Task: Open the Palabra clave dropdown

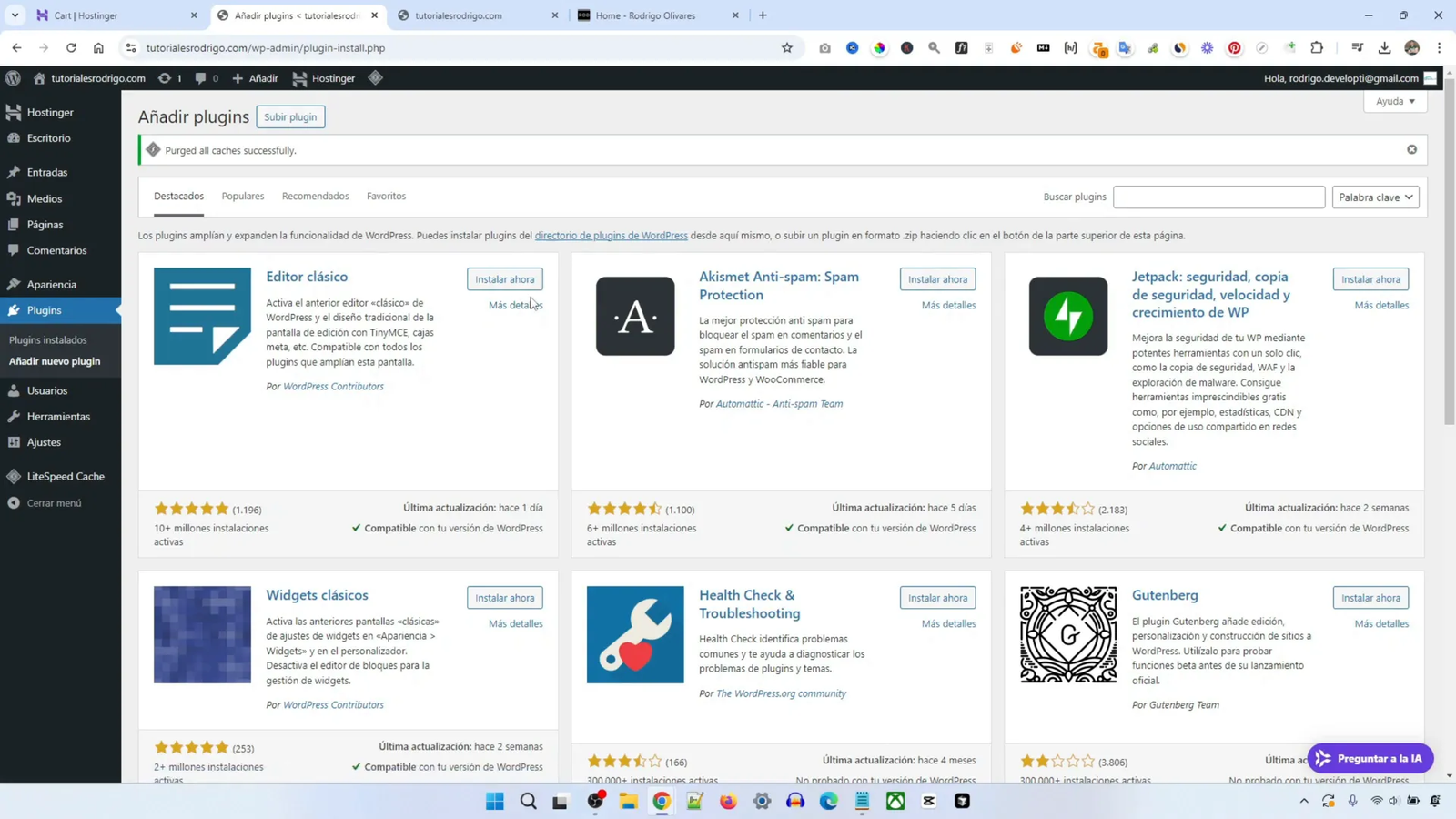Action: 1374,197
